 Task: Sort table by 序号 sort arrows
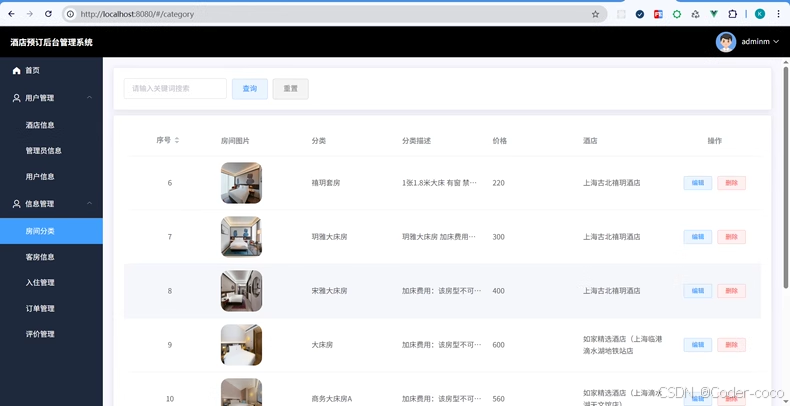tap(177, 141)
